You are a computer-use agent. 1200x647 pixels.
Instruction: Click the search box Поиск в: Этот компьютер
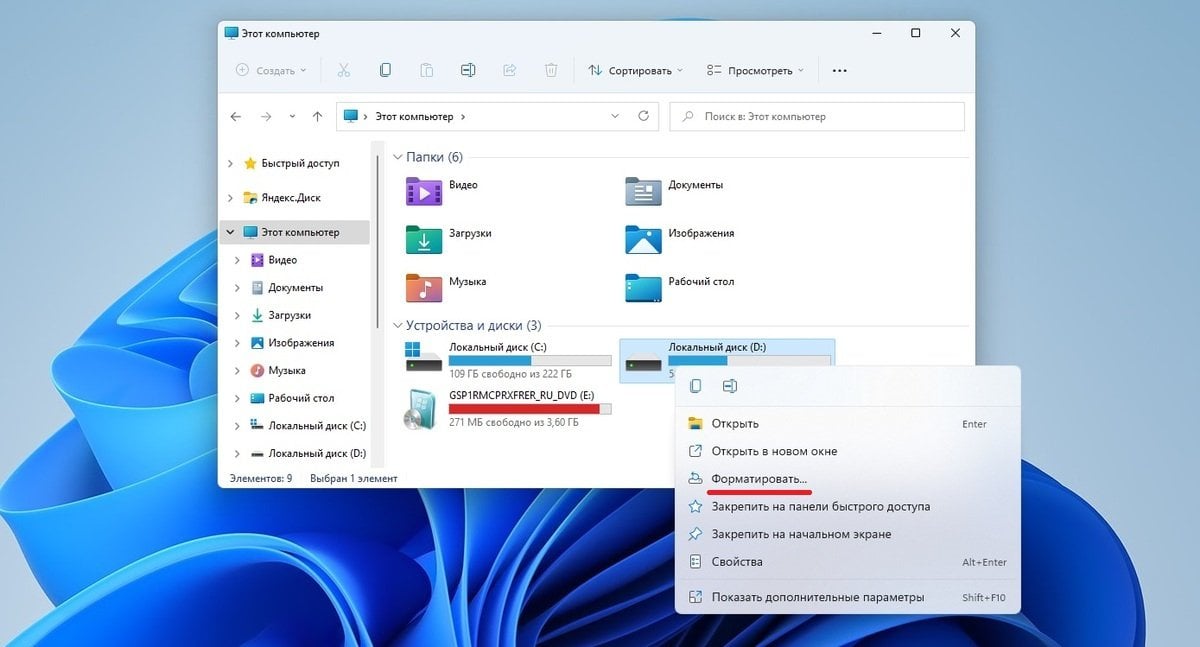coord(817,116)
